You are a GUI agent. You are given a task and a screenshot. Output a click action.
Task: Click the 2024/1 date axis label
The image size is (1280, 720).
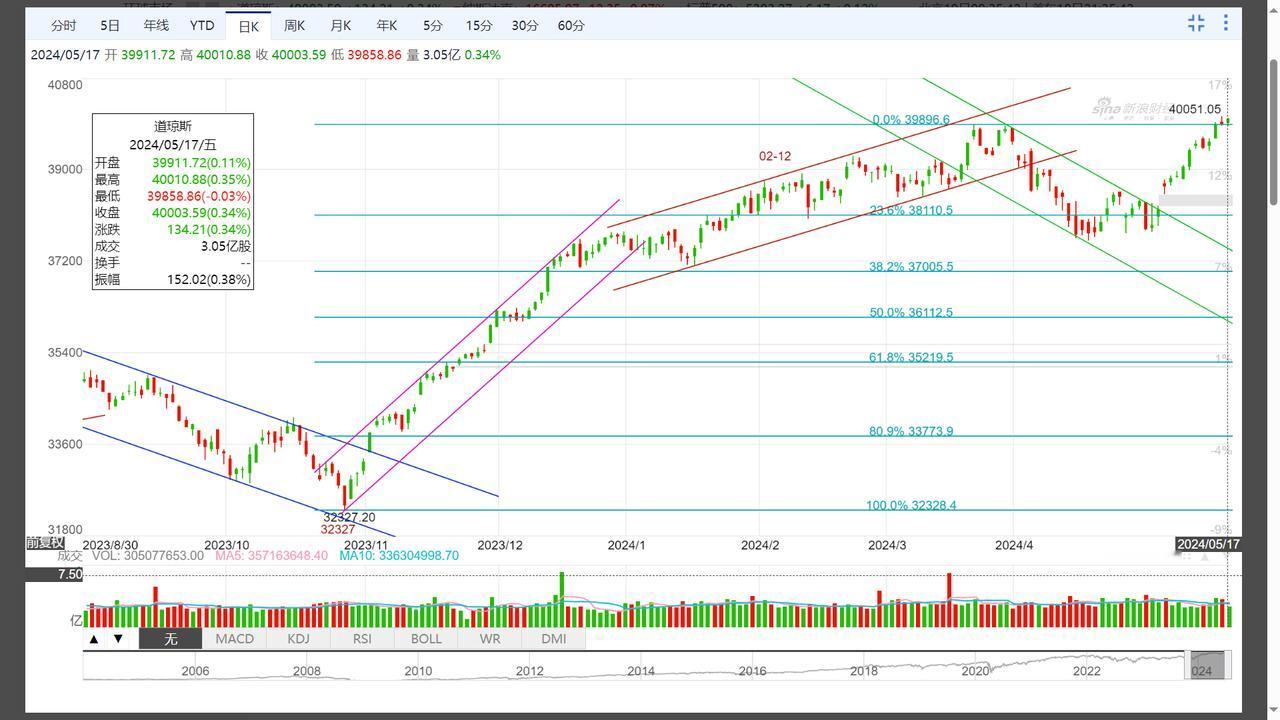click(627, 545)
